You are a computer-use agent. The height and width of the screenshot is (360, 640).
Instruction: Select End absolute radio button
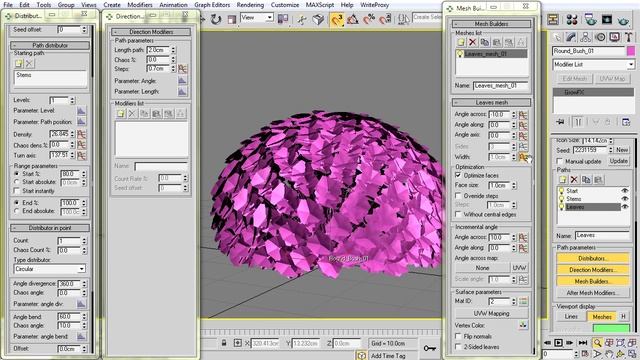click(x=17, y=211)
